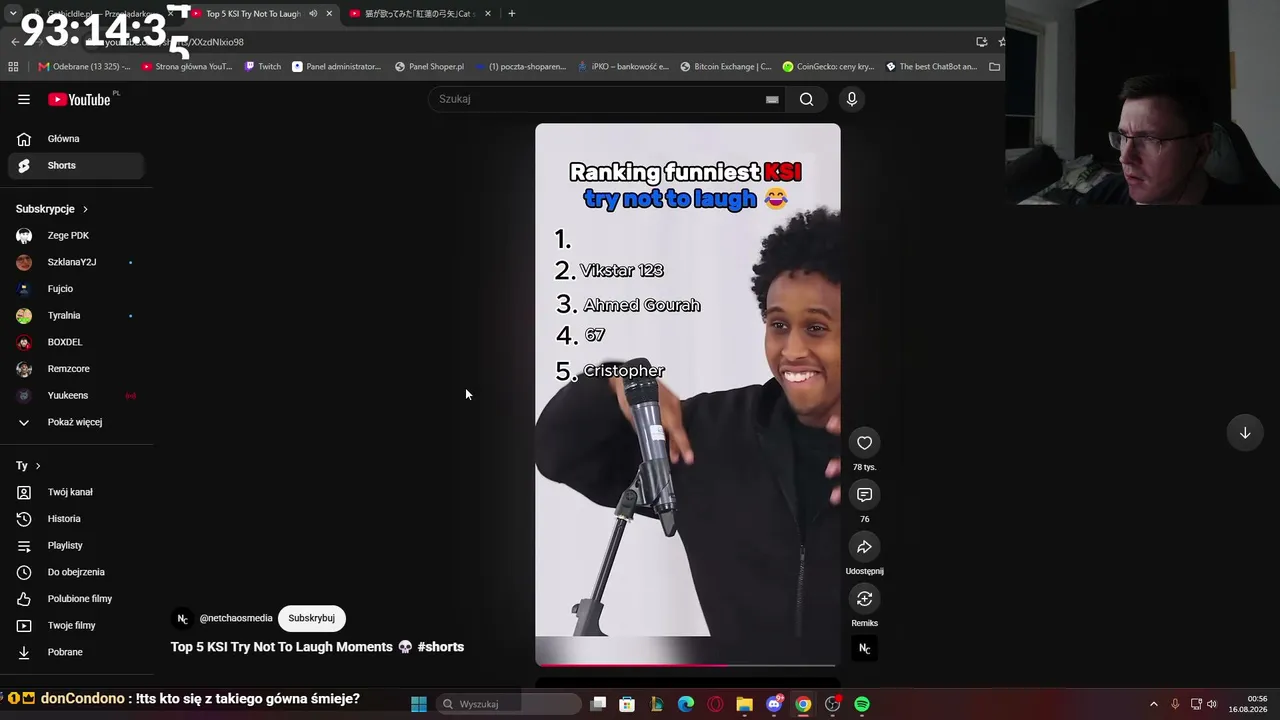Expand the Subskrypcje section chevron
This screenshot has width=1280, height=720.
coord(85,209)
